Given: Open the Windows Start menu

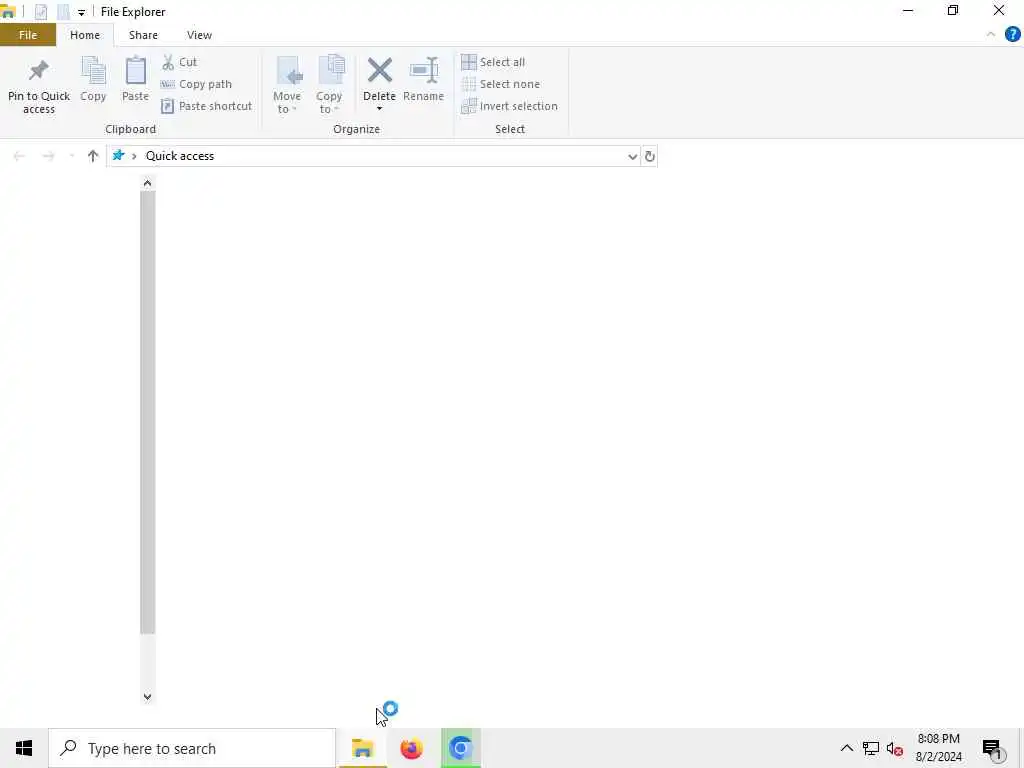Looking at the screenshot, I should 24,748.
